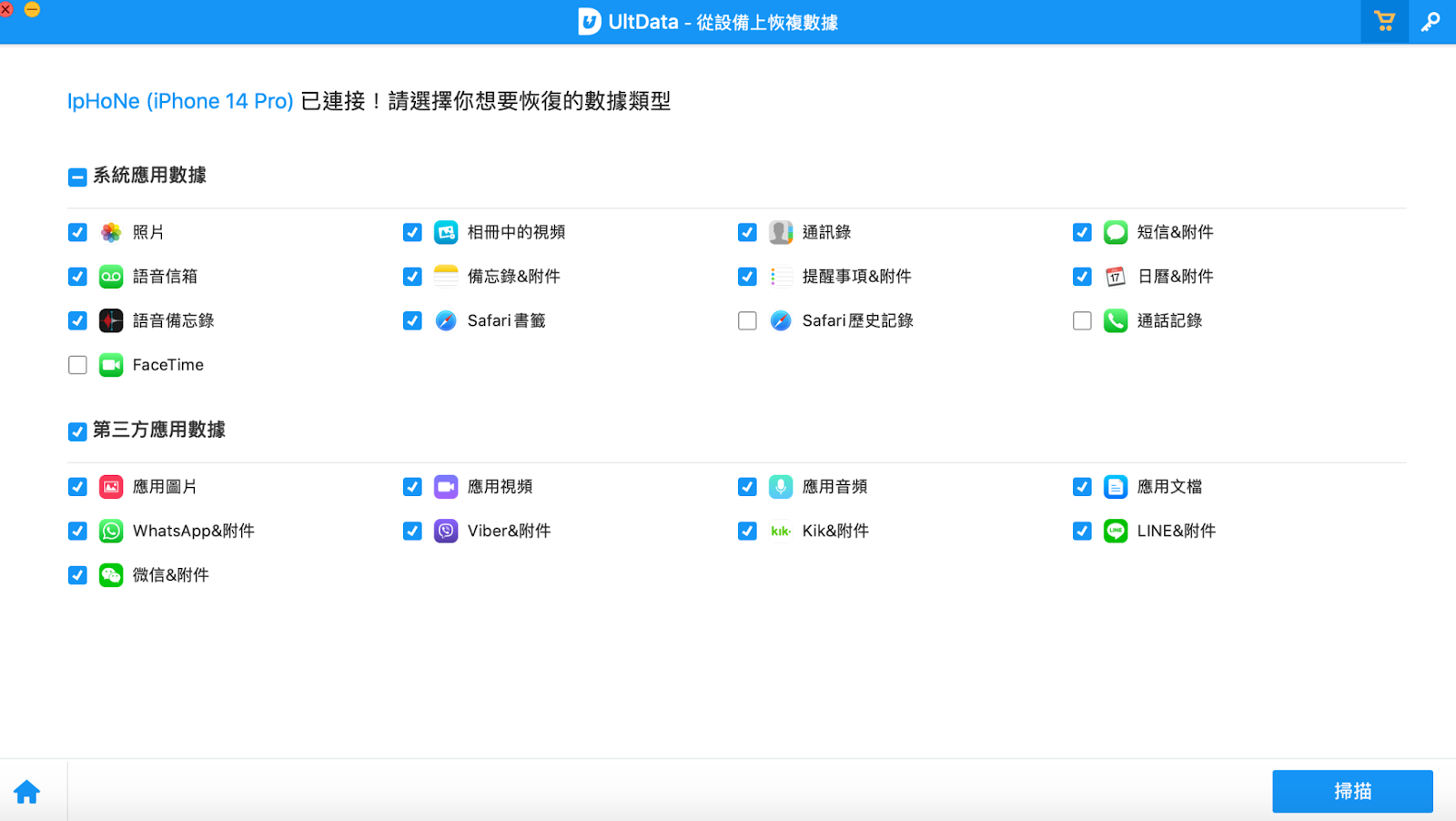Uncheck the WhatsApp&附件 checkbox
1456x821 pixels.
[x=77, y=531]
